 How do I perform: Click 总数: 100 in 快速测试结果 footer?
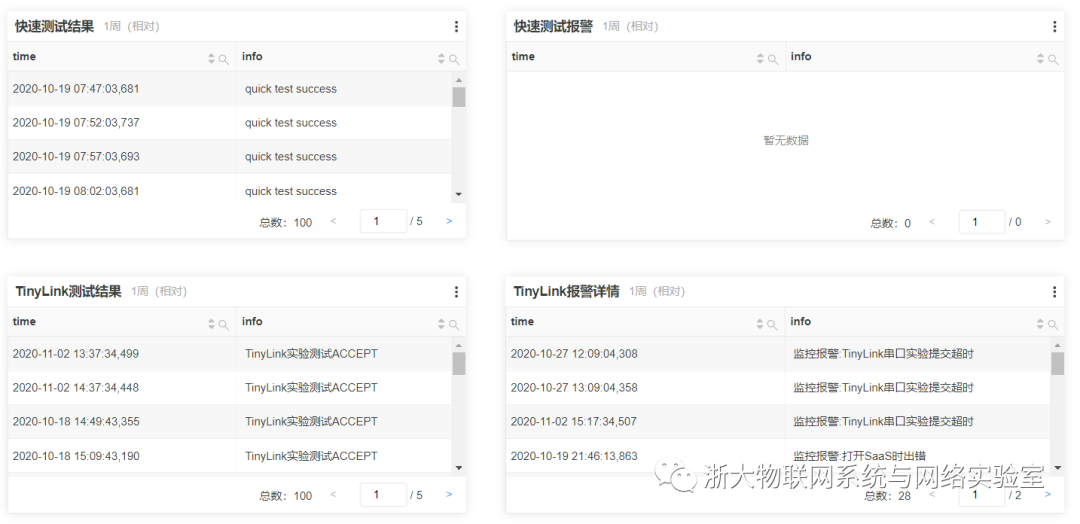286,222
